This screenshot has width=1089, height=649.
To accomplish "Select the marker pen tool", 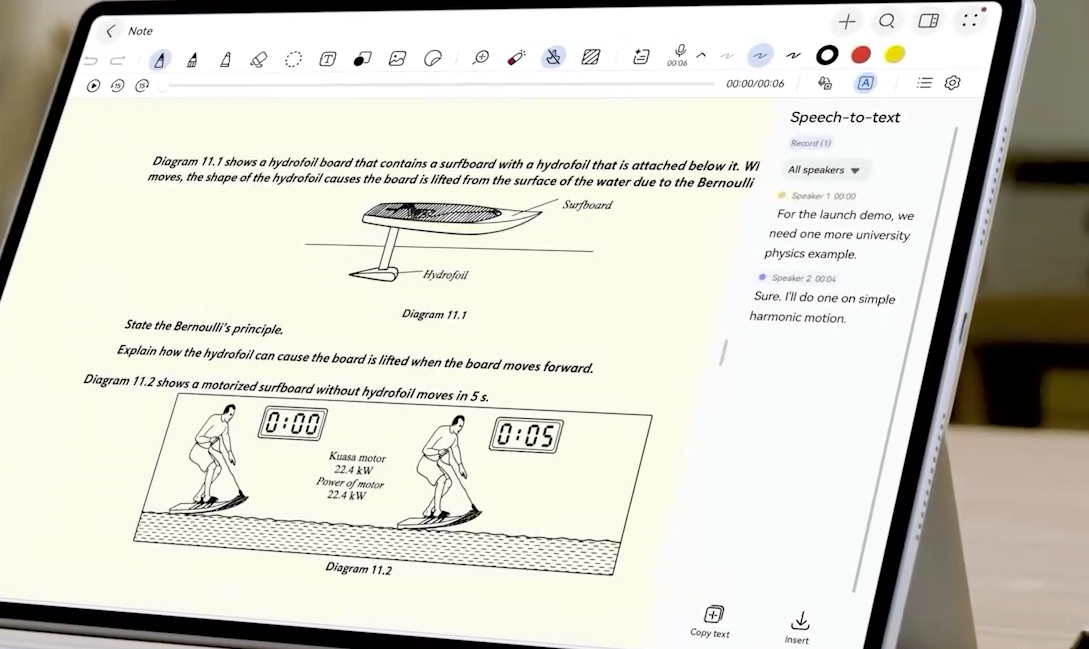I will (225, 59).
